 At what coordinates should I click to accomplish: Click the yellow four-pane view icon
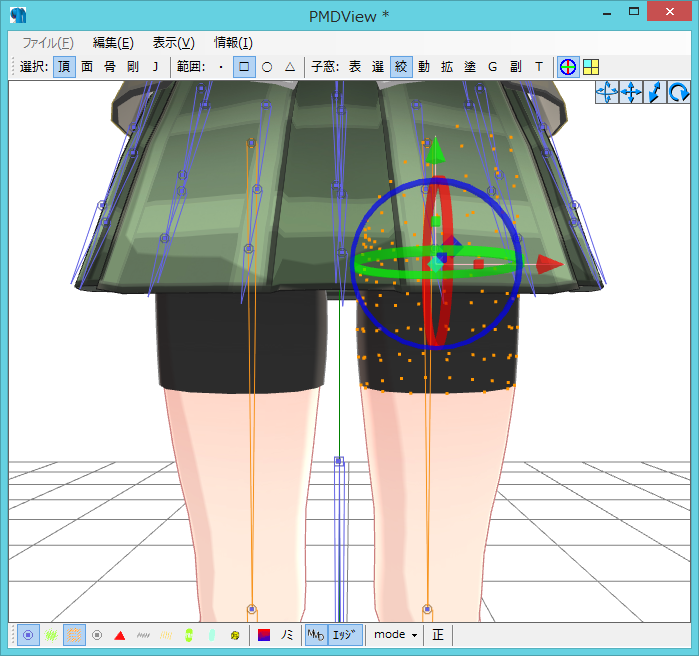[x=591, y=67]
